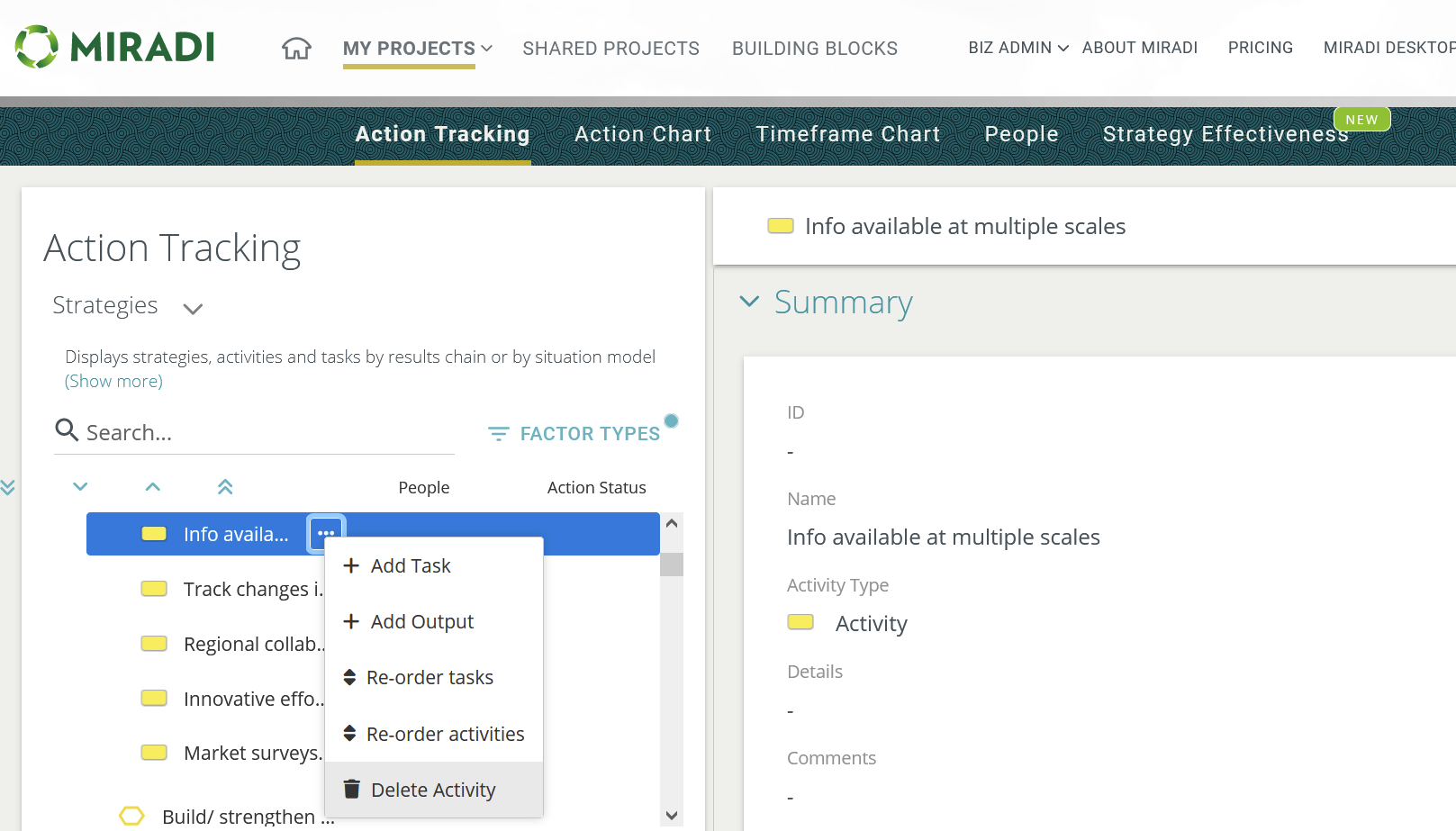Open the three-dot menu on Info availa row
The height and width of the screenshot is (831, 1456).
point(326,534)
